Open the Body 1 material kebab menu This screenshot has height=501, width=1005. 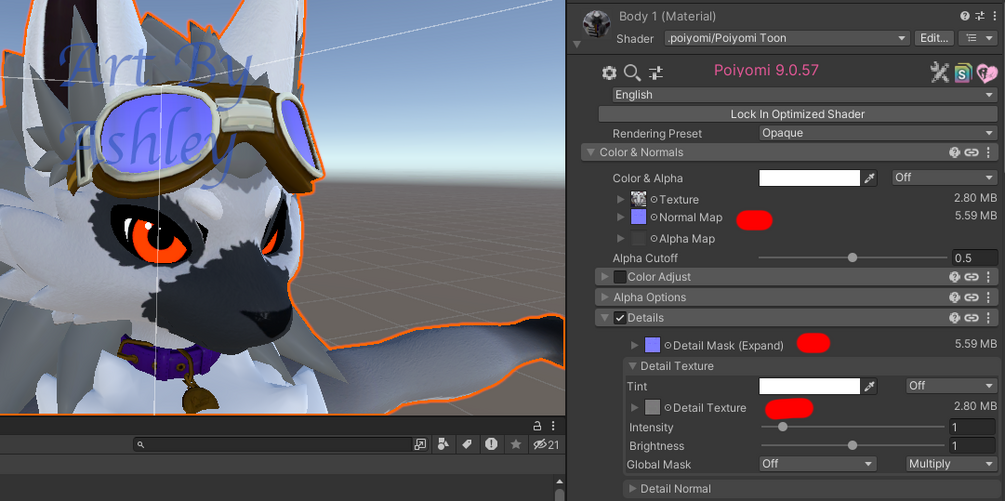click(x=993, y=16)
